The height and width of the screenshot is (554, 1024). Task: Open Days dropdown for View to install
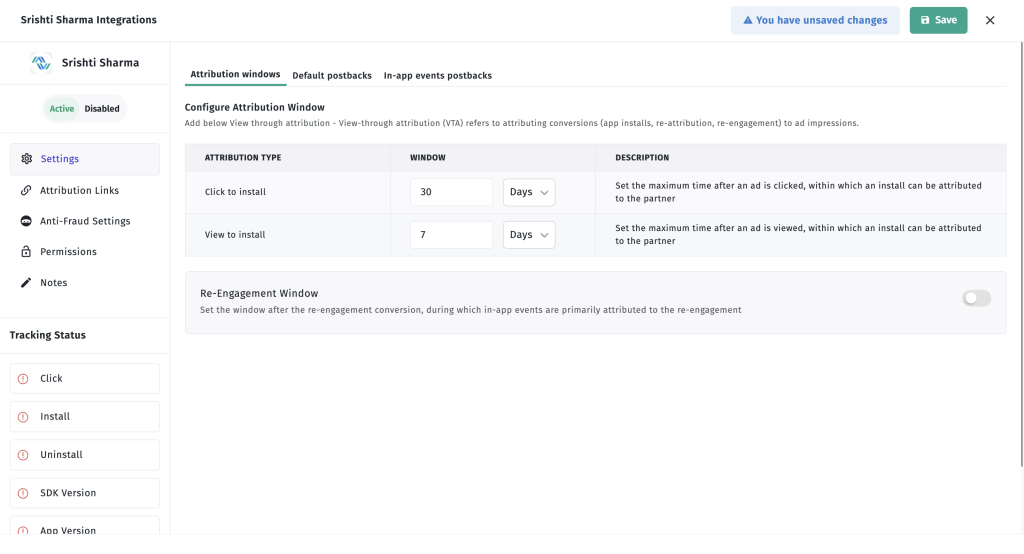529,235
